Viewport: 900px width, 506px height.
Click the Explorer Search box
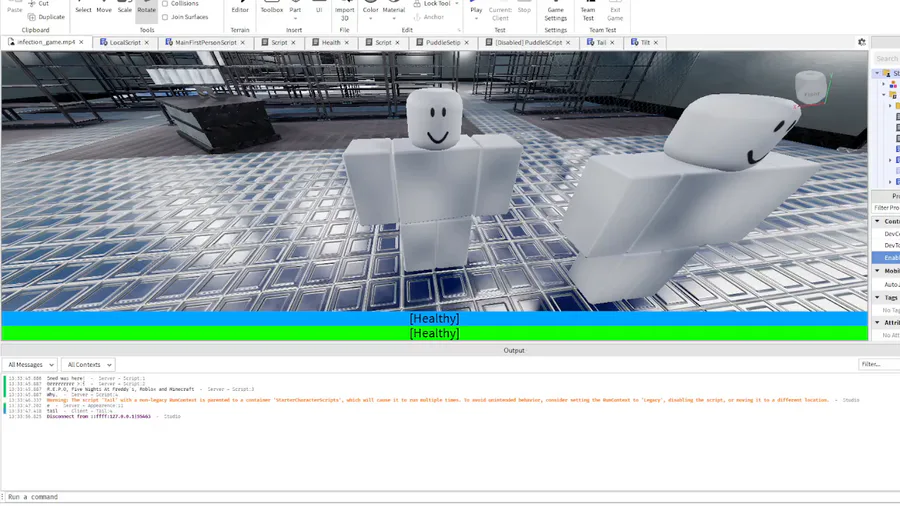click(x=886, y=59)
